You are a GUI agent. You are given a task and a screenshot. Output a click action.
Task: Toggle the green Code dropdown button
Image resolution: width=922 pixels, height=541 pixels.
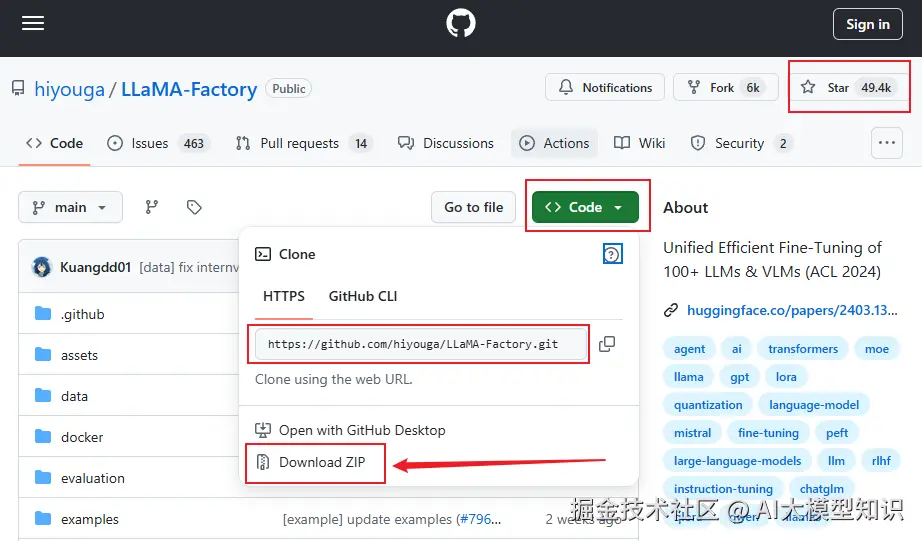(585, 207)
